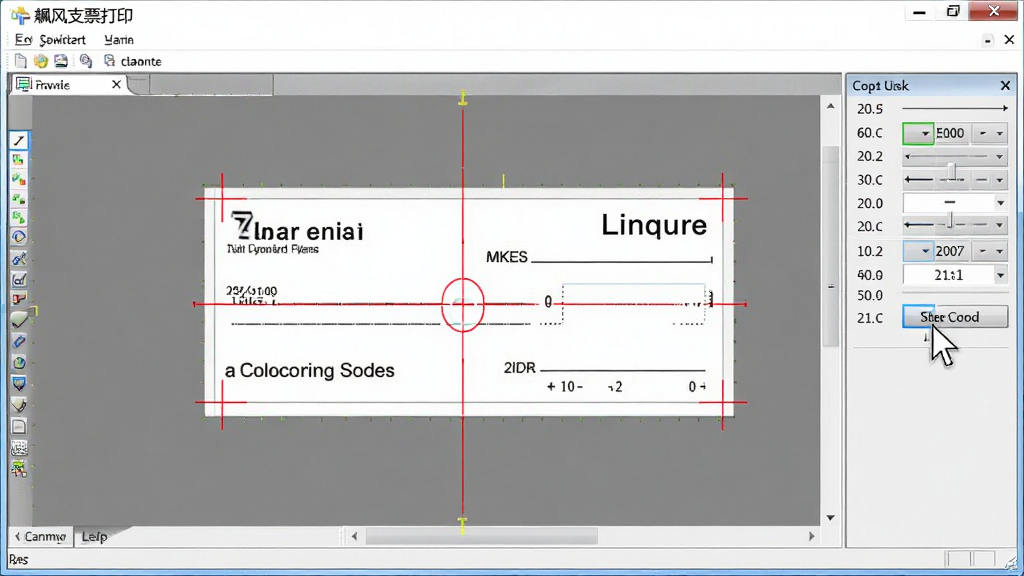This screenshot has height=576, width=1024.
Task: Click the horizontal scrollbar right arrow
Action: point(811,536)
